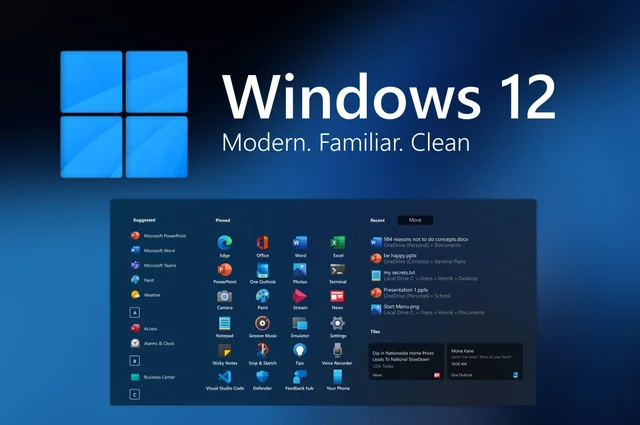Viewport: 640px width, 425px height.
Task: Open the pinned News app
Action: point(338,300)
